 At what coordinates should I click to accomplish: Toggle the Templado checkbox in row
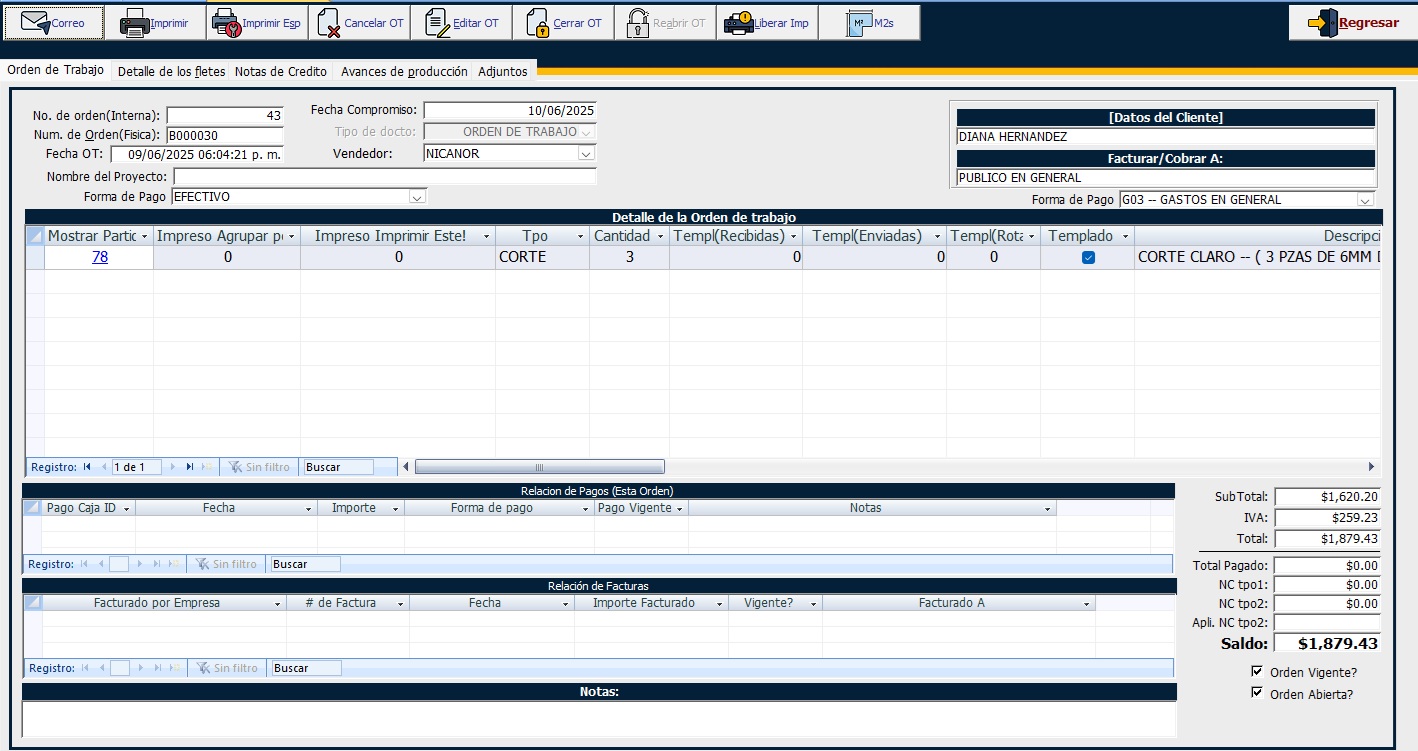(x=1088, y=257)
